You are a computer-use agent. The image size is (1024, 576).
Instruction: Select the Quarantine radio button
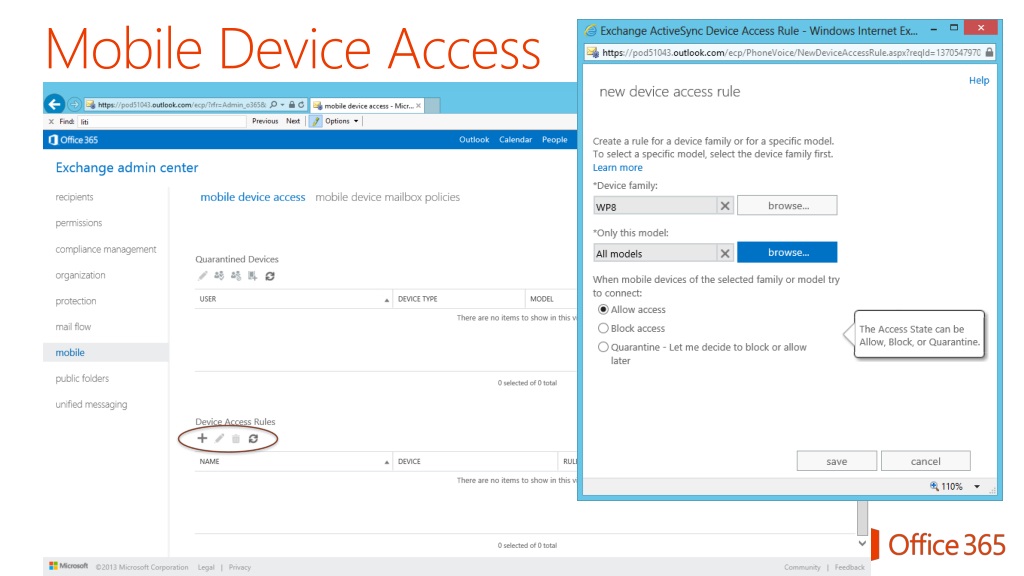[x=603, y=347]
